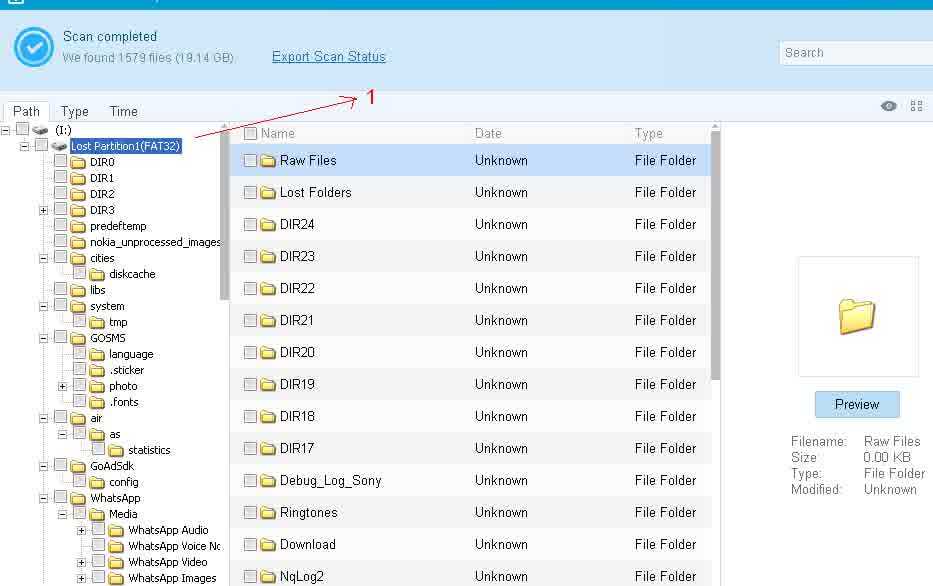Click the Export Scan Status link

(x=328, y=57)
